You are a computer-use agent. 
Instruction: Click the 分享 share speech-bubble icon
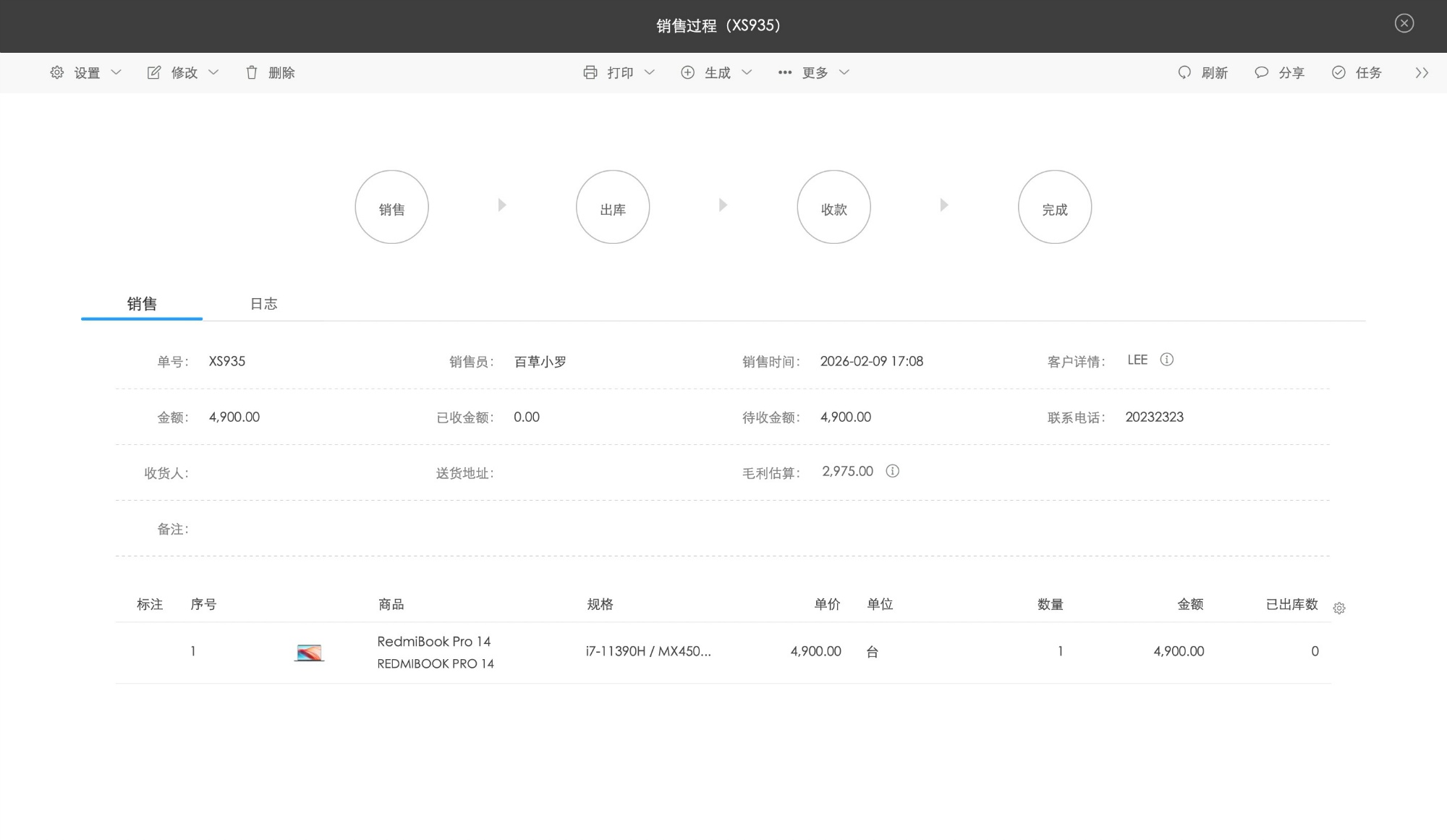pos(1261,72)
